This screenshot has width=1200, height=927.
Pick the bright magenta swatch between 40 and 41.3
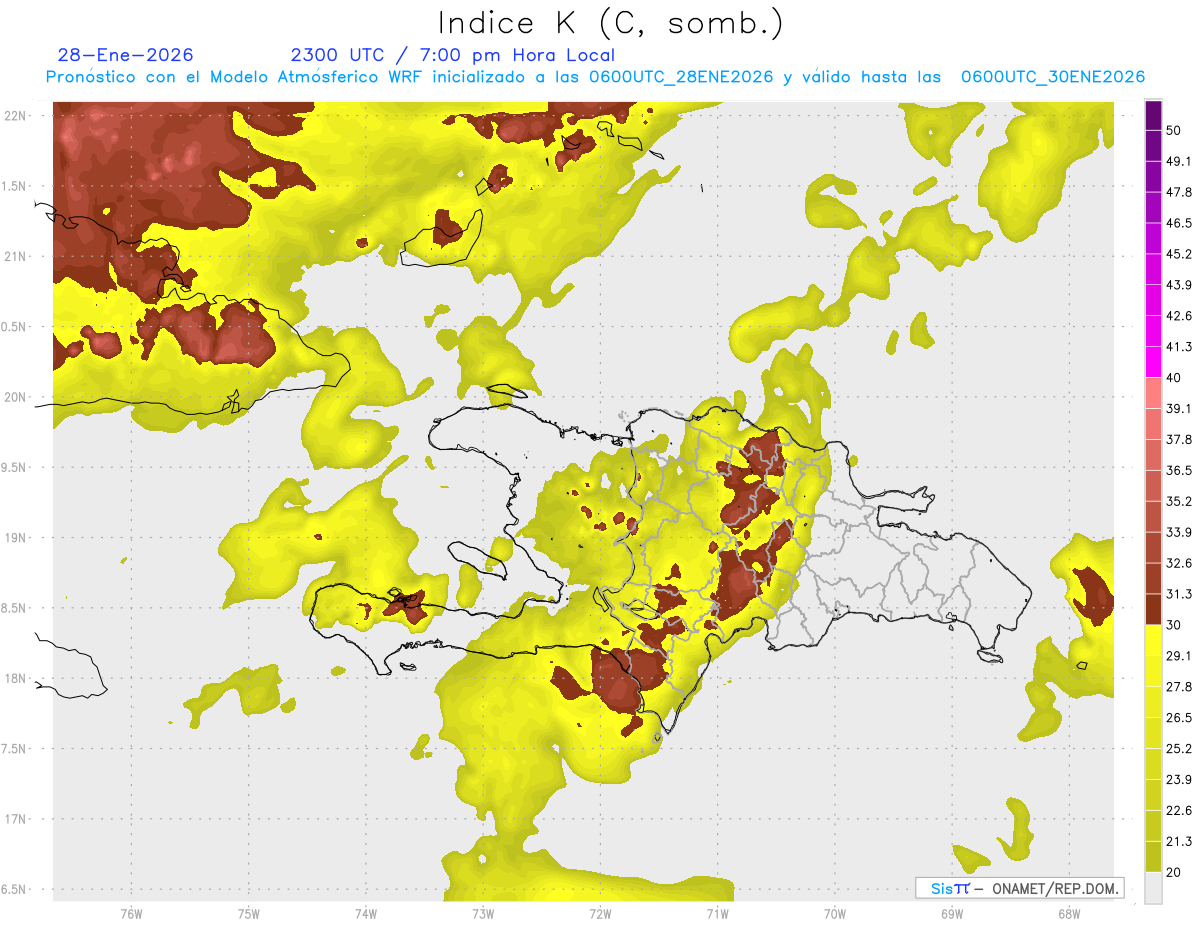pos(1153,362)
